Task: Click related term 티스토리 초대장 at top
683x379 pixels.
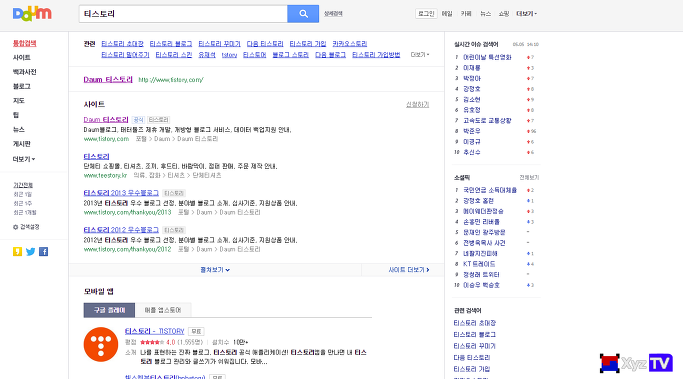Action: pos(122,44)
